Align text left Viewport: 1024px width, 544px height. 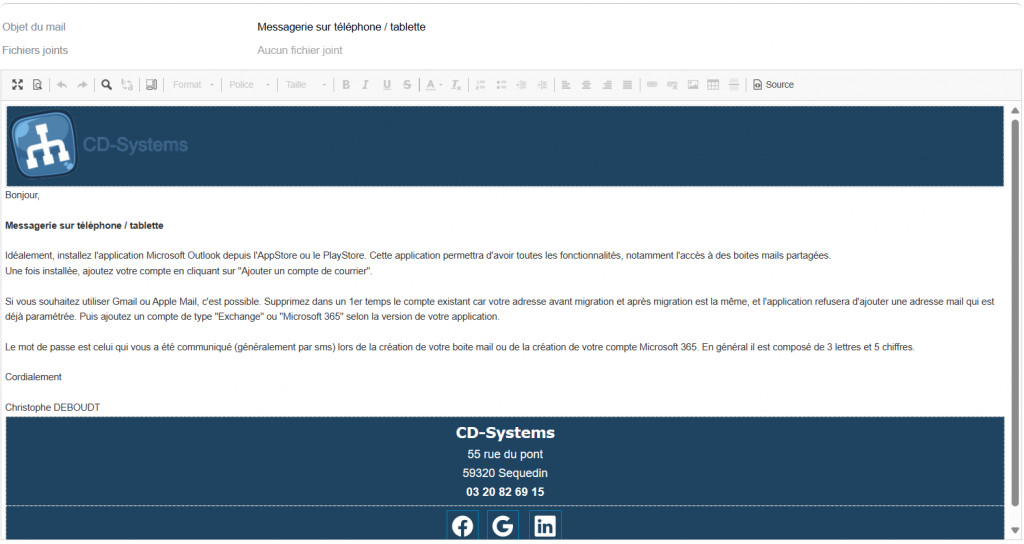pos(566,85)
